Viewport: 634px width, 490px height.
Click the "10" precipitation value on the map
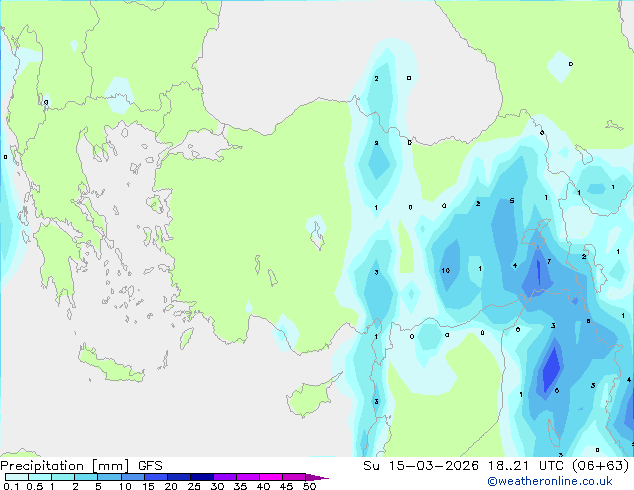pyautogui.click(x=446, y=270)
